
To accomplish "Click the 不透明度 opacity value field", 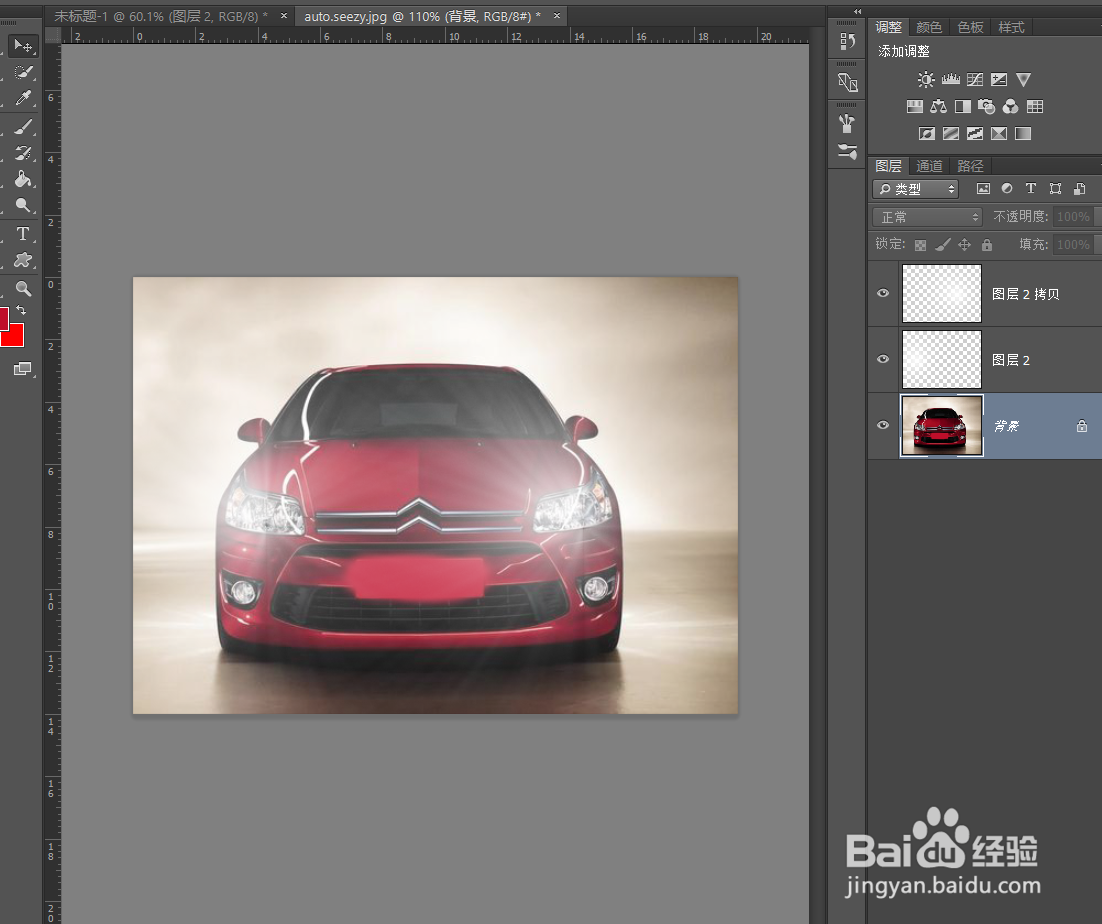I will point(1075,217).
